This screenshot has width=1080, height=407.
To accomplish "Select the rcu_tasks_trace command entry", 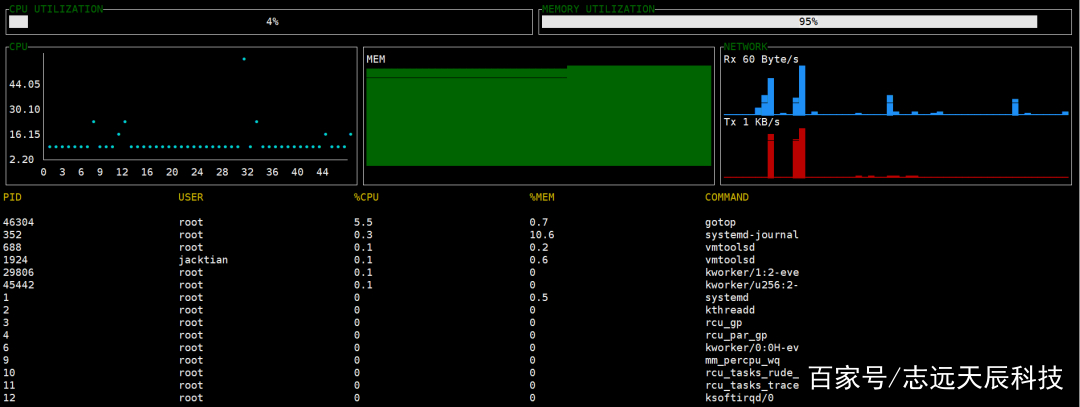I will click(751, 385).
